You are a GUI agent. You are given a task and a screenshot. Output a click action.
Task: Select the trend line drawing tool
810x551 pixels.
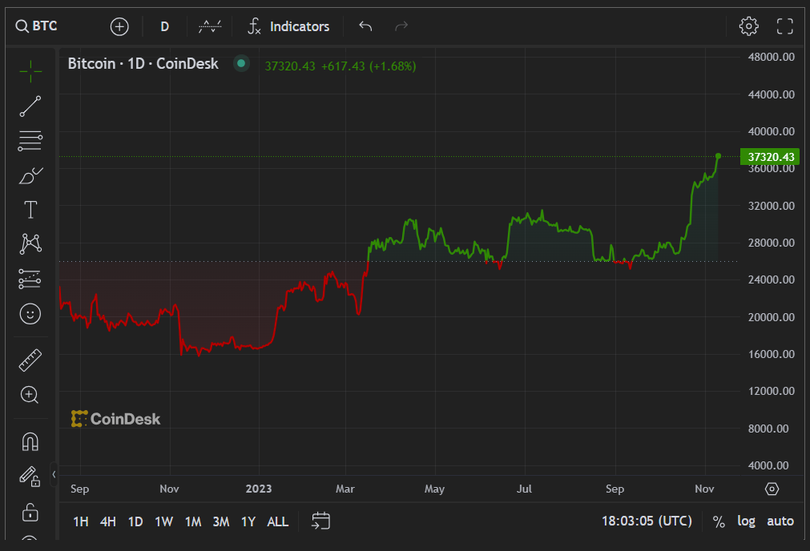[30, 106]
